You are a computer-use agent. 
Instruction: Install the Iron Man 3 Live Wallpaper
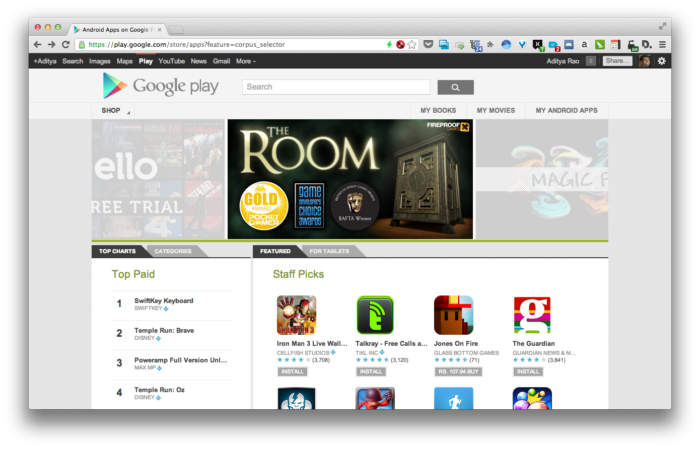coord(292,372)
